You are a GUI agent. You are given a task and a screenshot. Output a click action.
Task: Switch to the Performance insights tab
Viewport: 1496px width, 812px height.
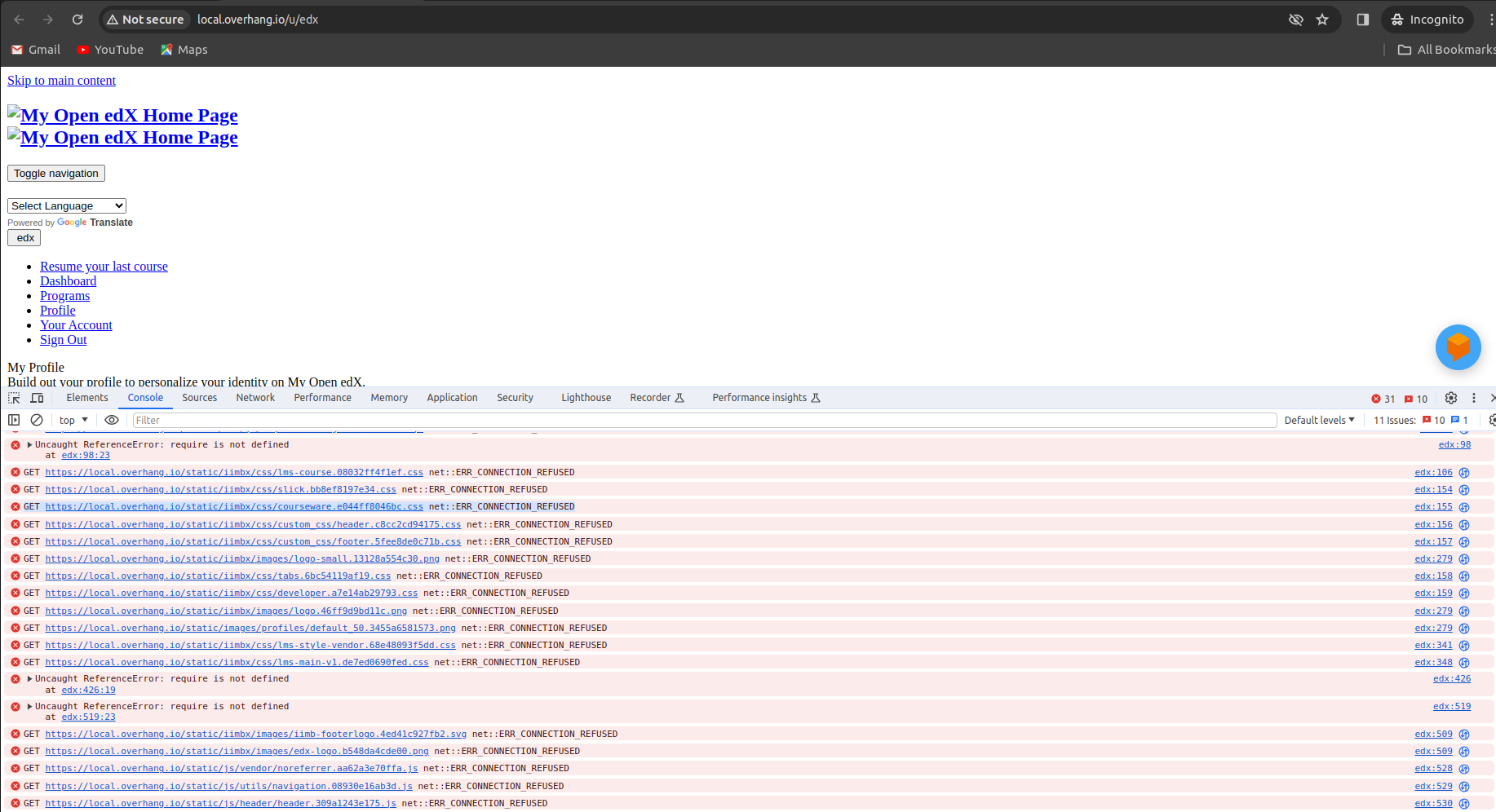click(766, 398)
